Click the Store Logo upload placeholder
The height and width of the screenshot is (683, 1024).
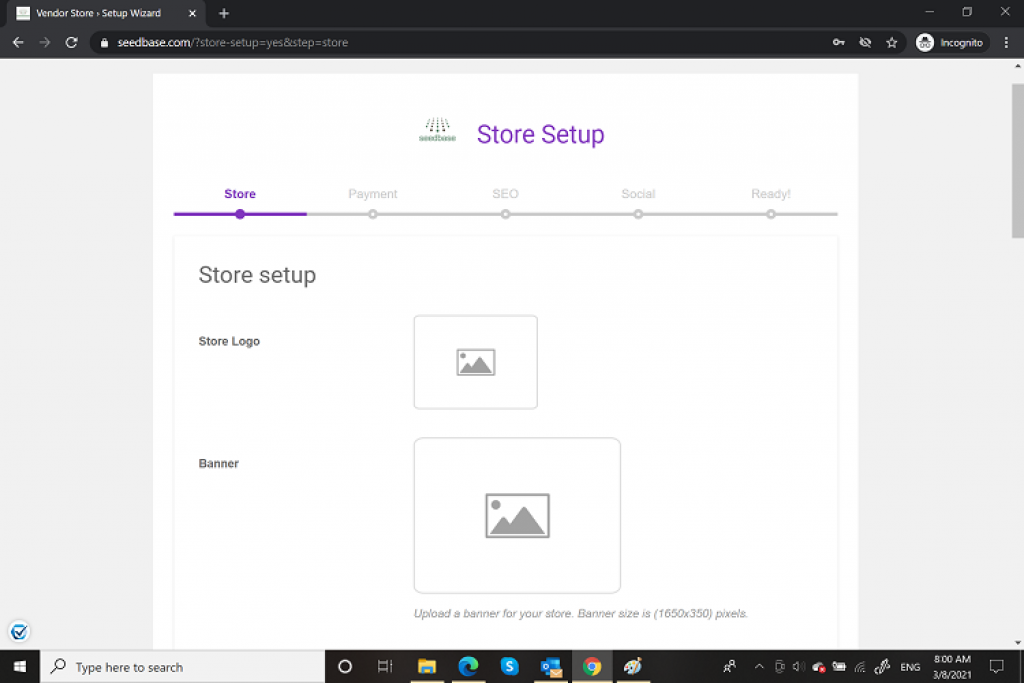click(x=475, y=362)
